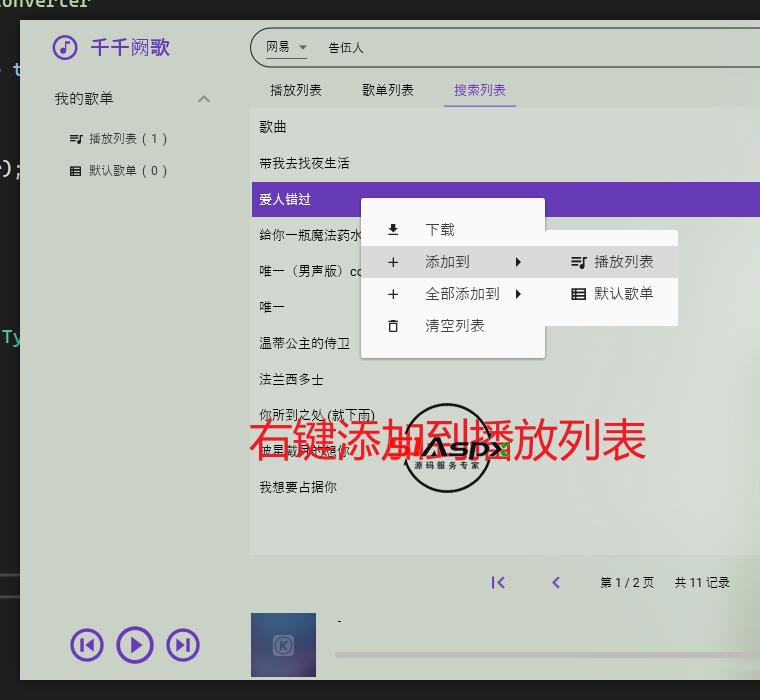760x700 pixels.
Task: Select 播放列表 in the submenu
Action: click(612, 262)
